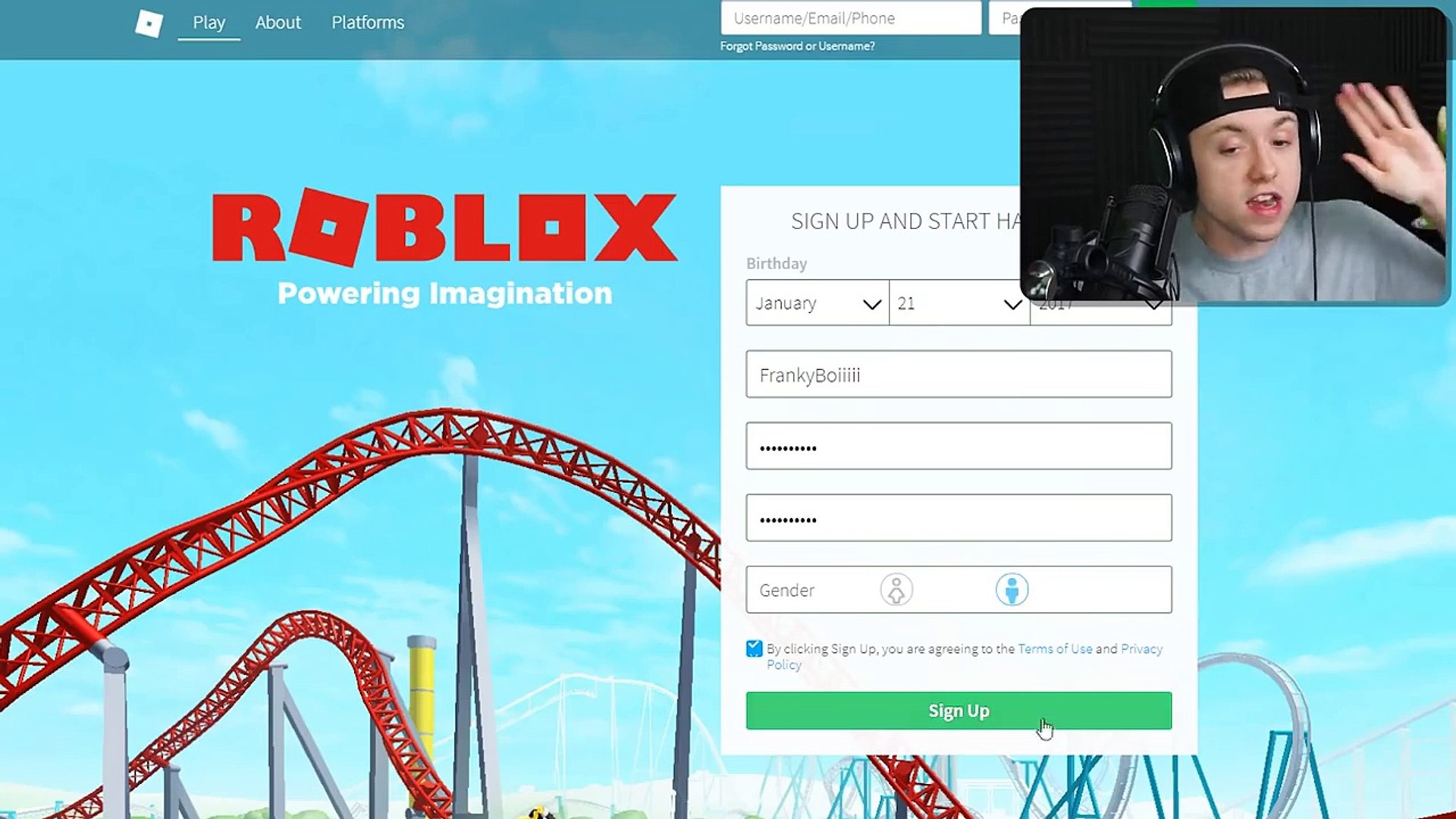
Task: Click the Terms of Use link
Action: [x=1055, y=648]
